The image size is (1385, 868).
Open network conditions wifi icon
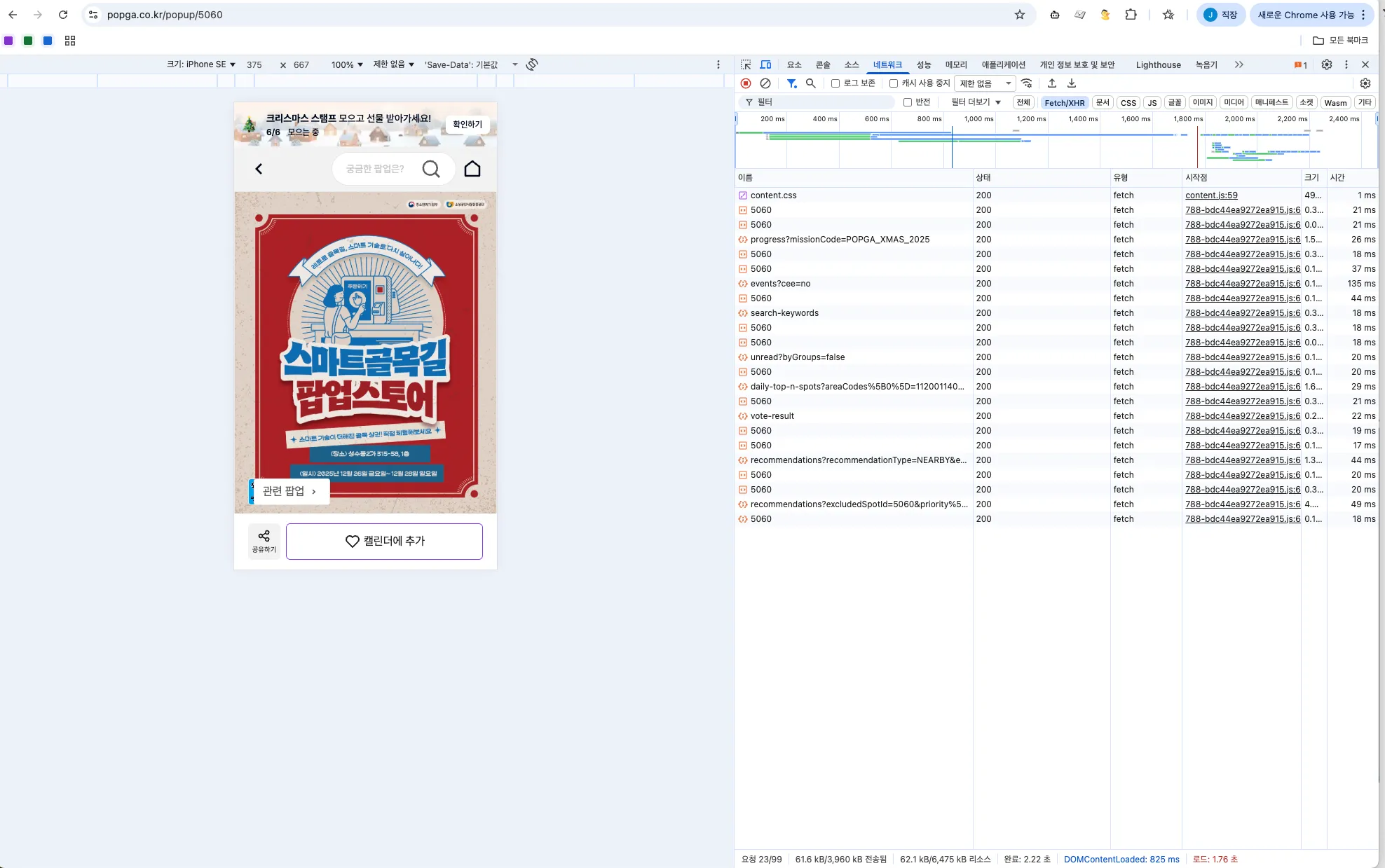coord(1027,83)
